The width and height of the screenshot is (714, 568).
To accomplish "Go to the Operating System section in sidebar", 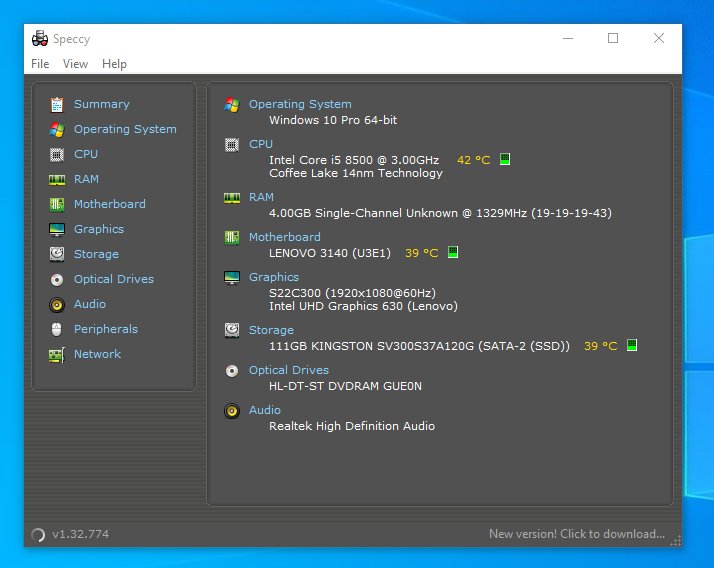I will pyautogui.click(x=125, y=129).
